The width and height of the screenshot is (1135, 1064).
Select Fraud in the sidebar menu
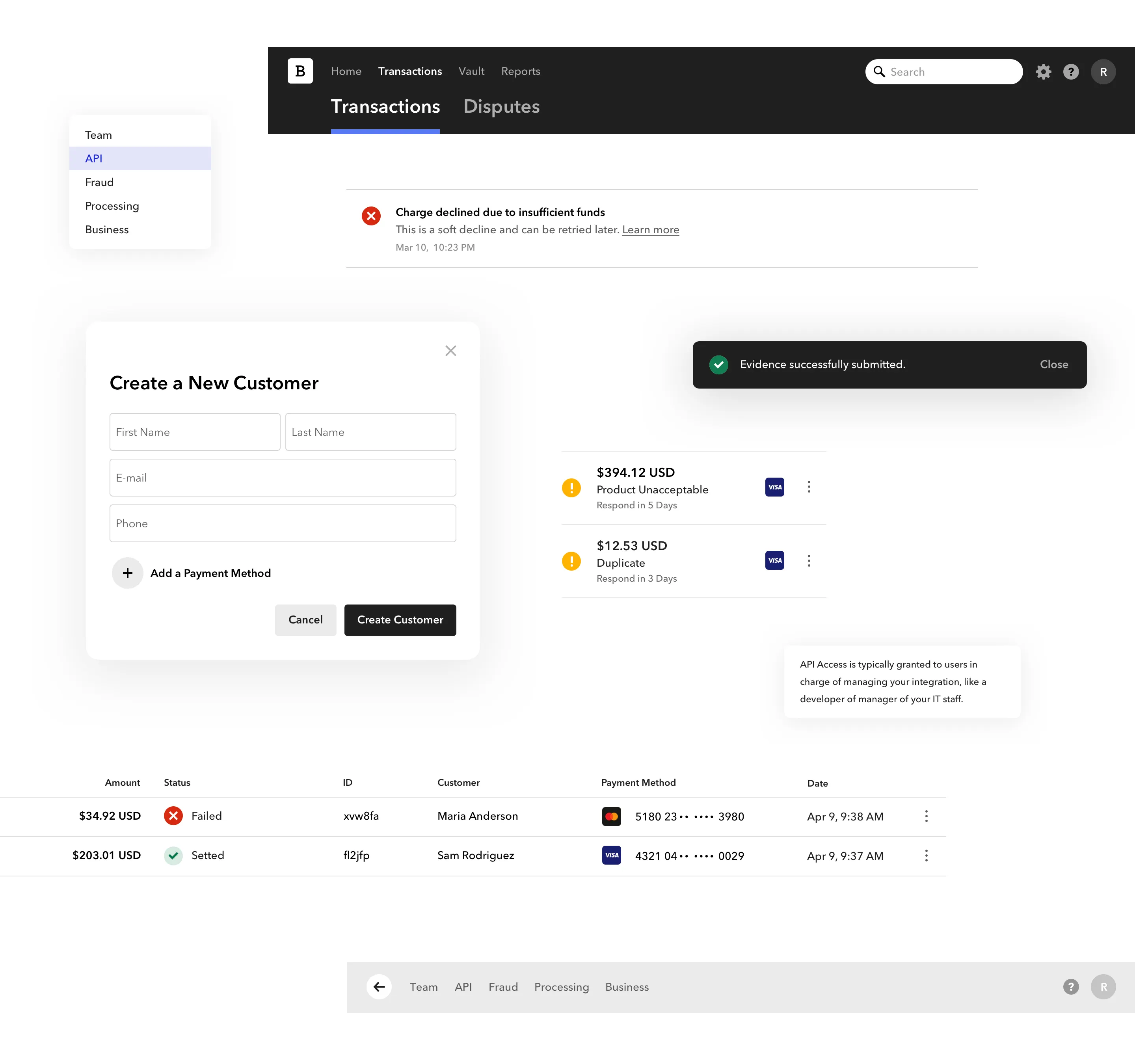[99, 182]
